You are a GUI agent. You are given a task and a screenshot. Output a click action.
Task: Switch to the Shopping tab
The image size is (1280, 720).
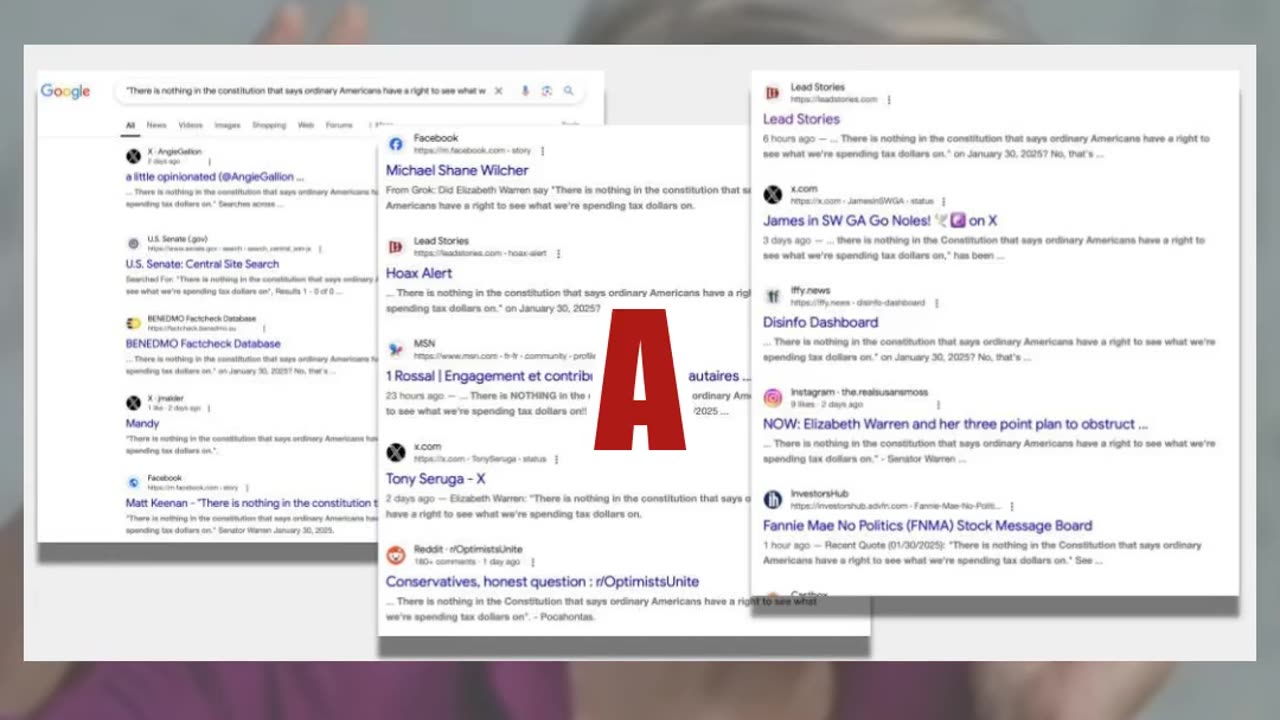pyautogui.click(x=269, y=126)
